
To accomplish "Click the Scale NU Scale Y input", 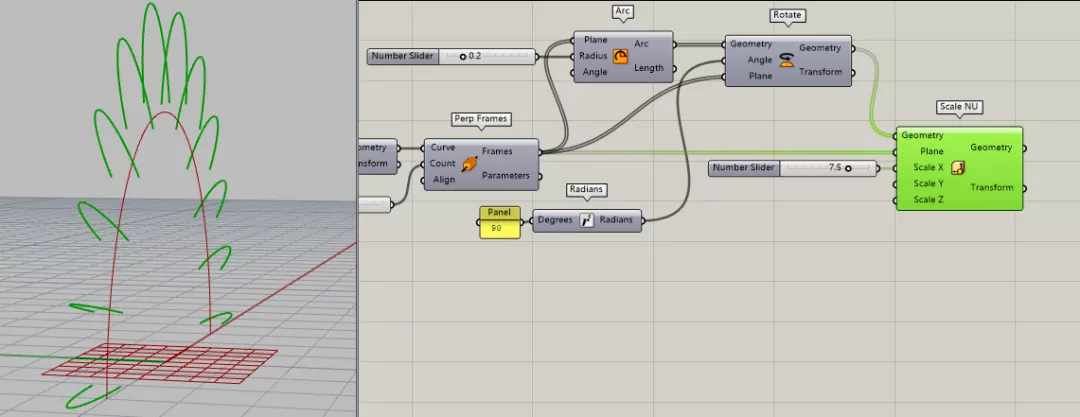I will pyautogui.click(x=928, y=183).
